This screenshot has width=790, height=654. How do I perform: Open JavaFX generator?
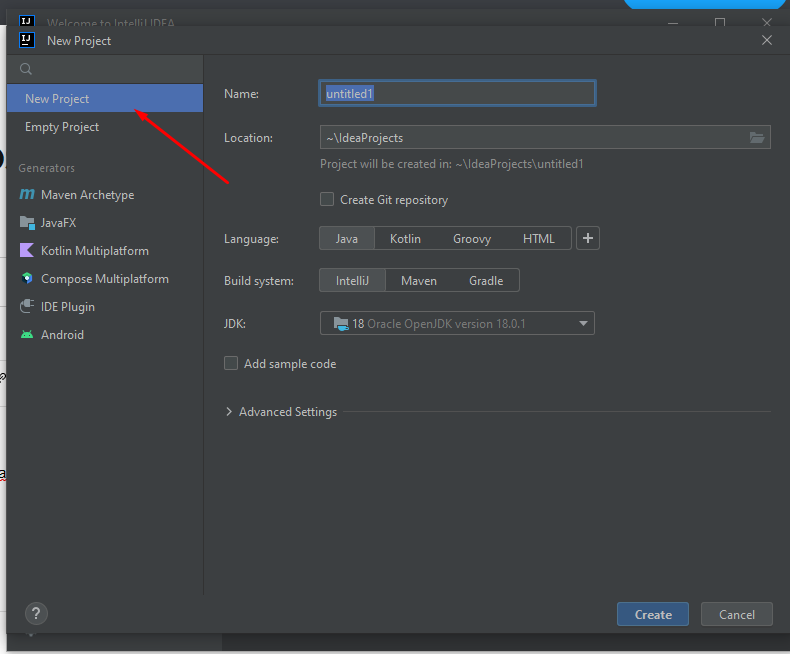[x=105, y=222]
